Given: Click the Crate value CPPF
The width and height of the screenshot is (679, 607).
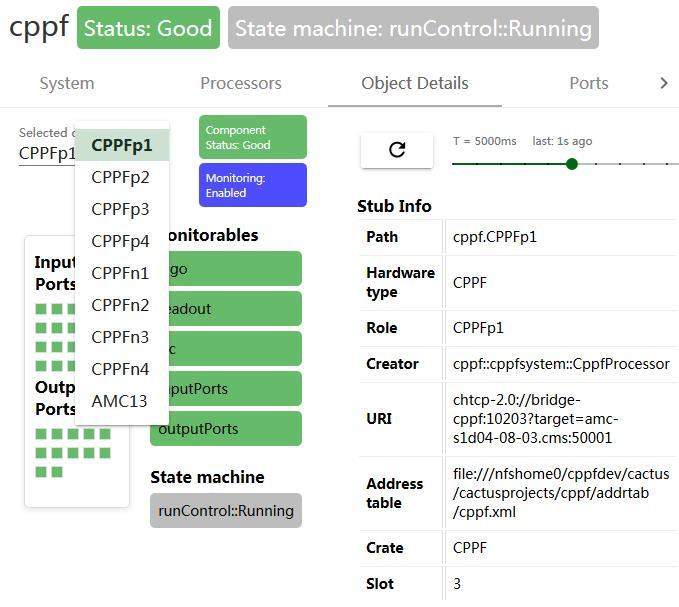Looking at the screenshot, I should 469,548.
